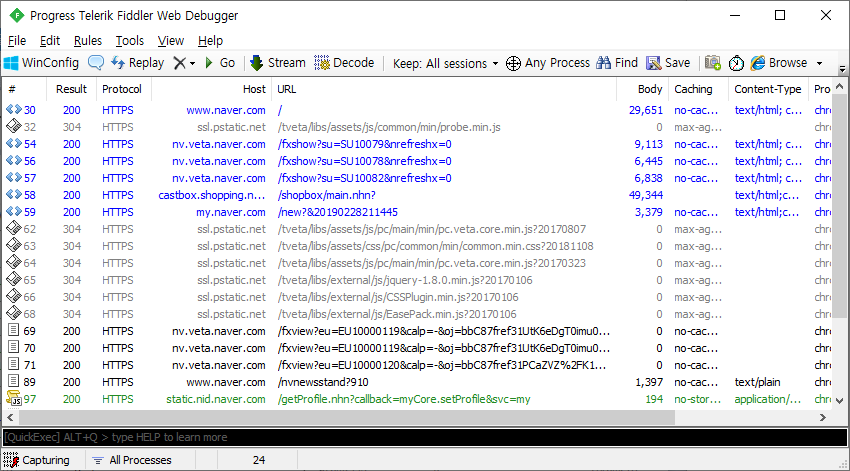Click the vertical scrollbar down arrow
The height and width of the screenshot is (471, 850).
pyautogui.click(x=839, y=401)
